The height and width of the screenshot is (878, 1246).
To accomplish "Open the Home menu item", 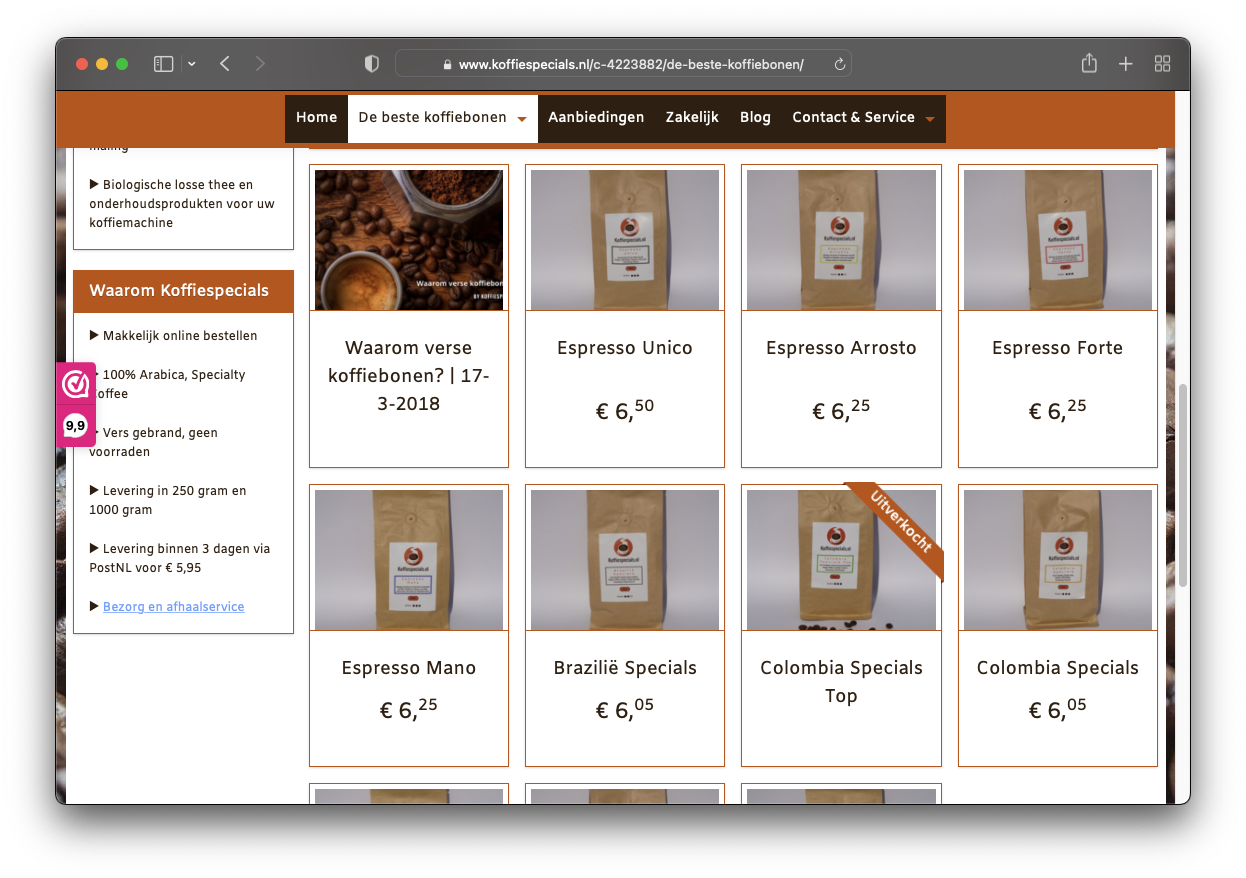I will point(316,118).
